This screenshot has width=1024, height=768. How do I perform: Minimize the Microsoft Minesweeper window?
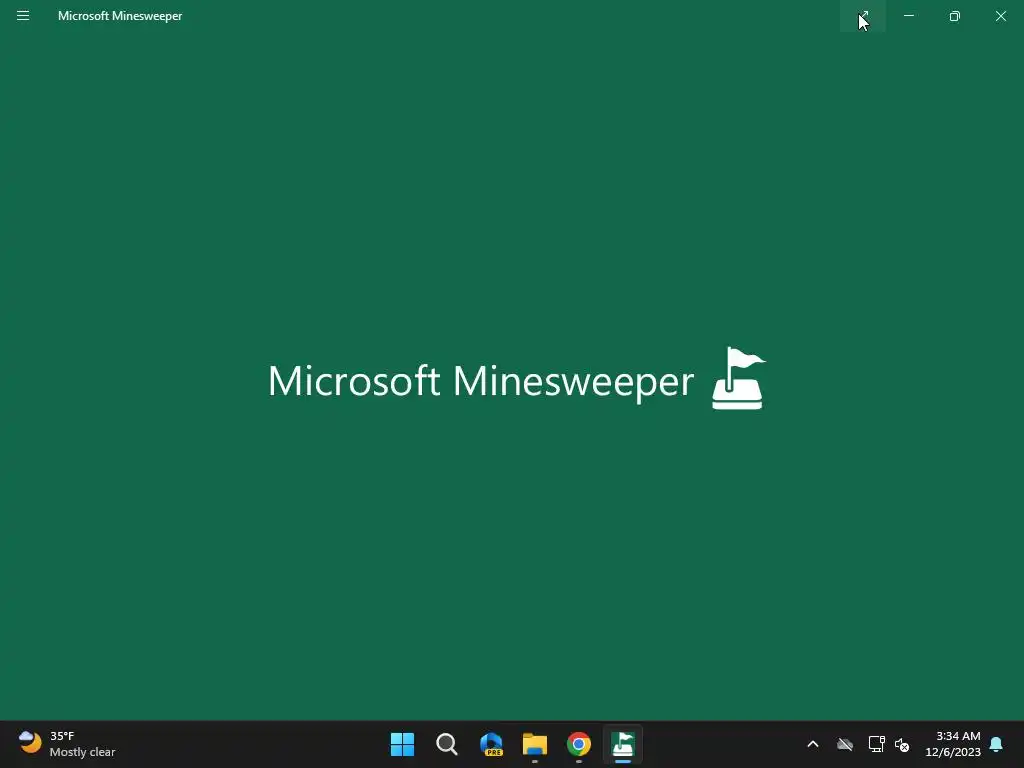pos(908,16)
